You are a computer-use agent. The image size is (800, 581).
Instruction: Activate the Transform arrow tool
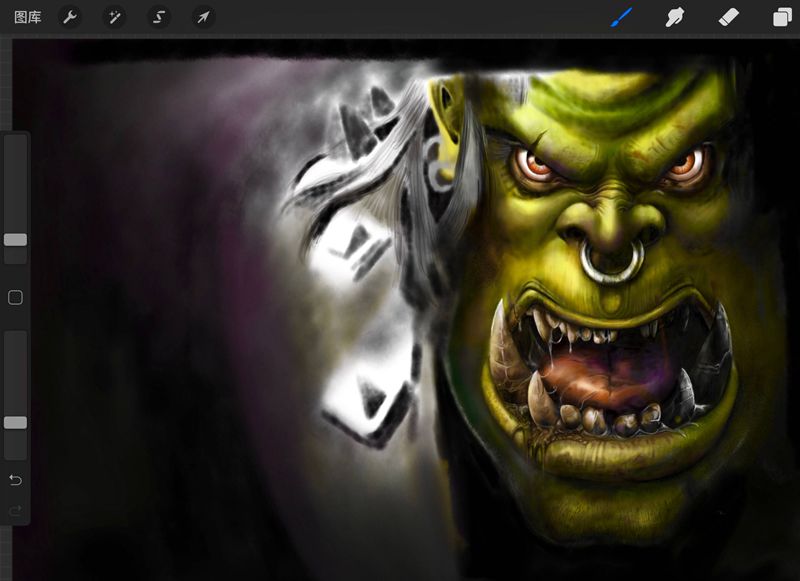[x=203, y=17]
